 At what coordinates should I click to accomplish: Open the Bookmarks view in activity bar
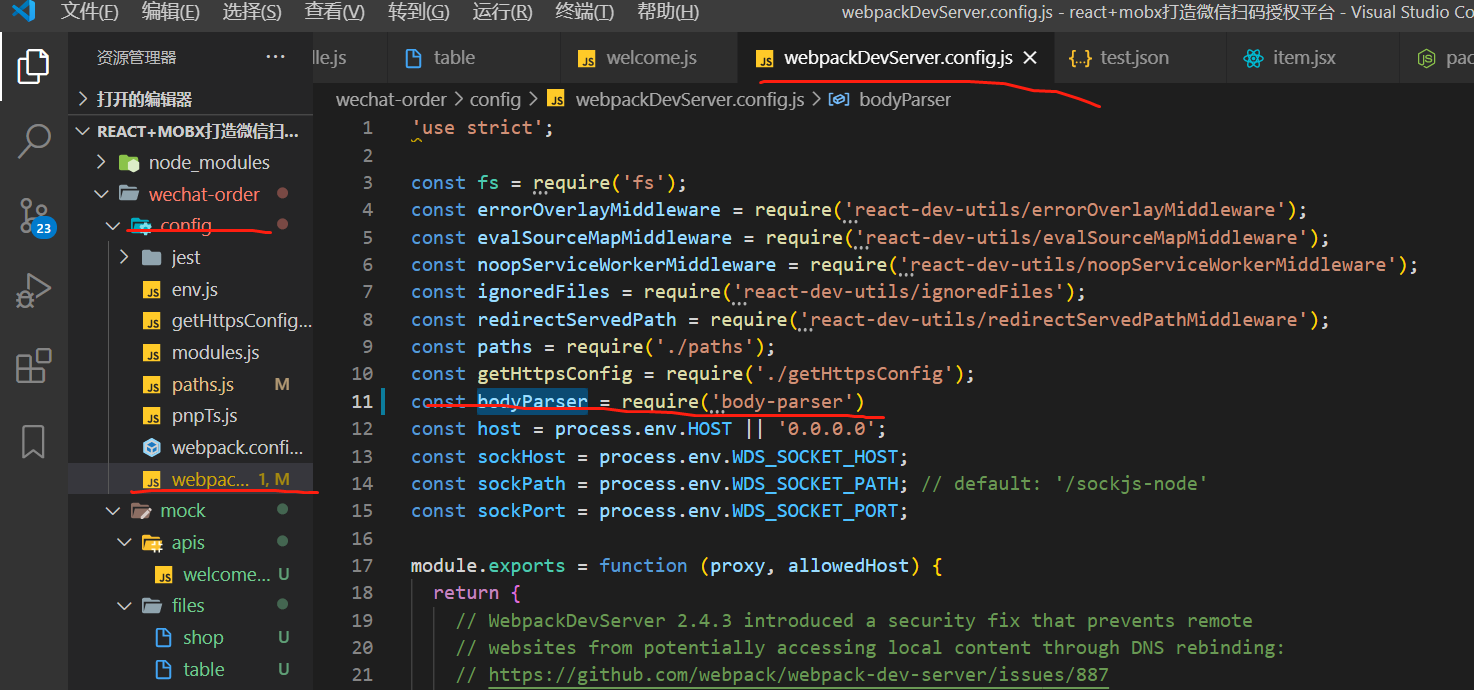pos(33,440)
